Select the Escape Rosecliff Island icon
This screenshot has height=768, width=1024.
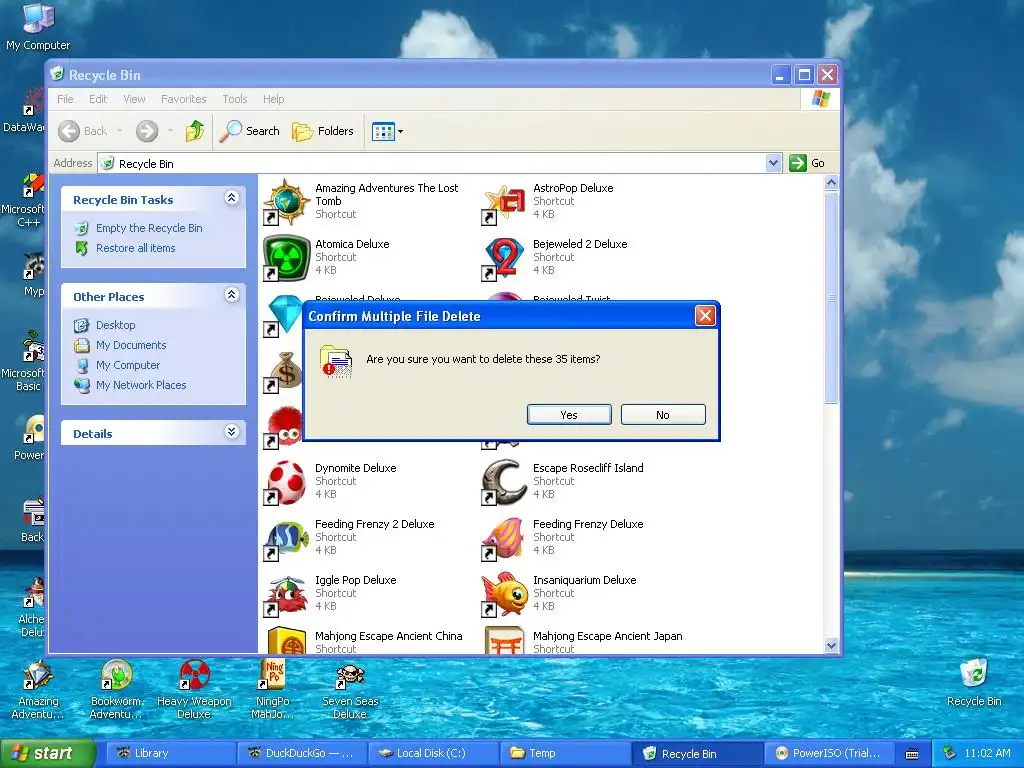504,482
